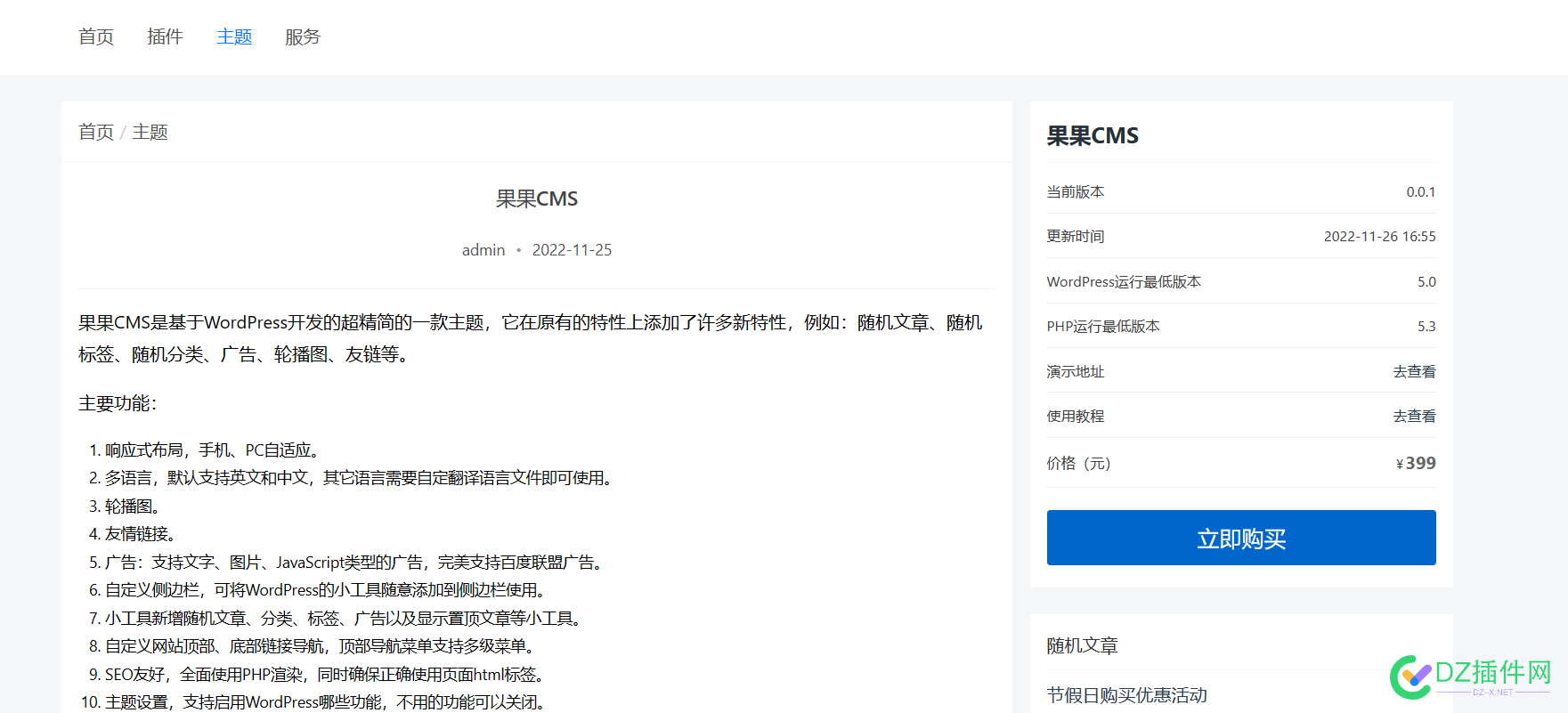Click the 演示地址 label
This screenshot has width=1568, height=713.
click(x=1076, y=371)
